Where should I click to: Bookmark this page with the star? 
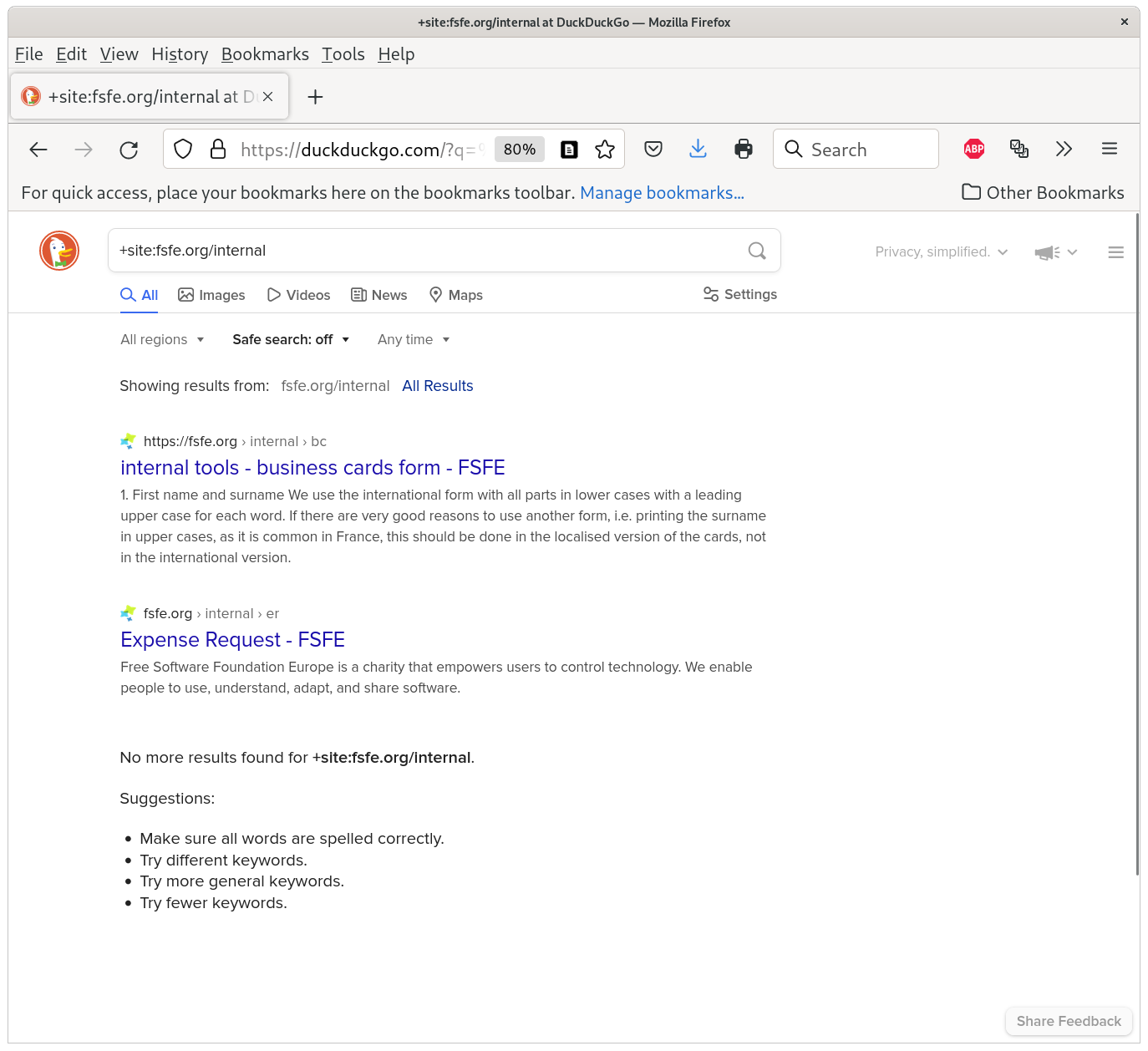pos(605,150)
